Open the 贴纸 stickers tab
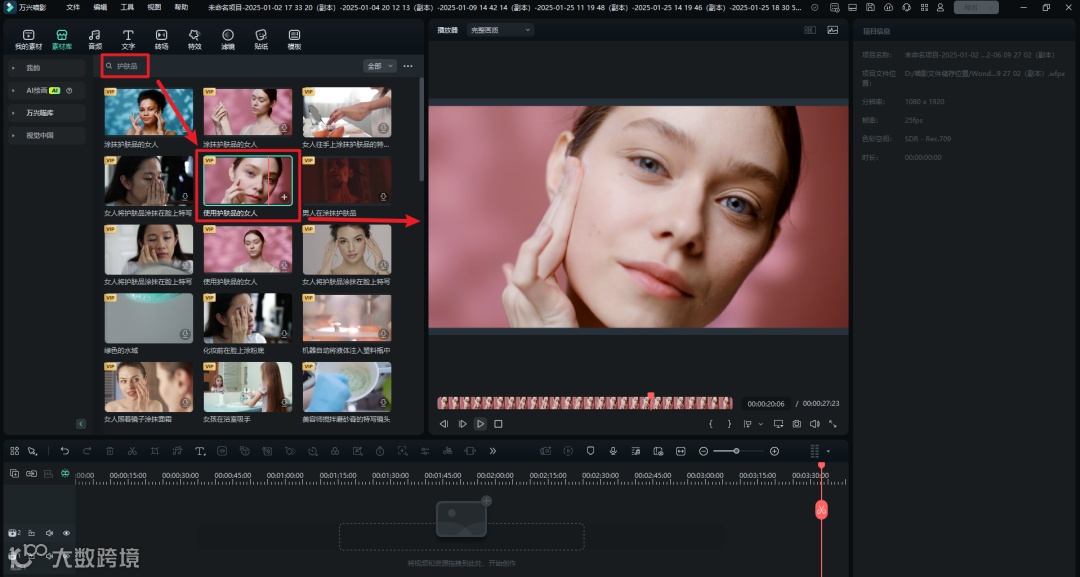Viewport: 1080px width, 577px height. 261,40
